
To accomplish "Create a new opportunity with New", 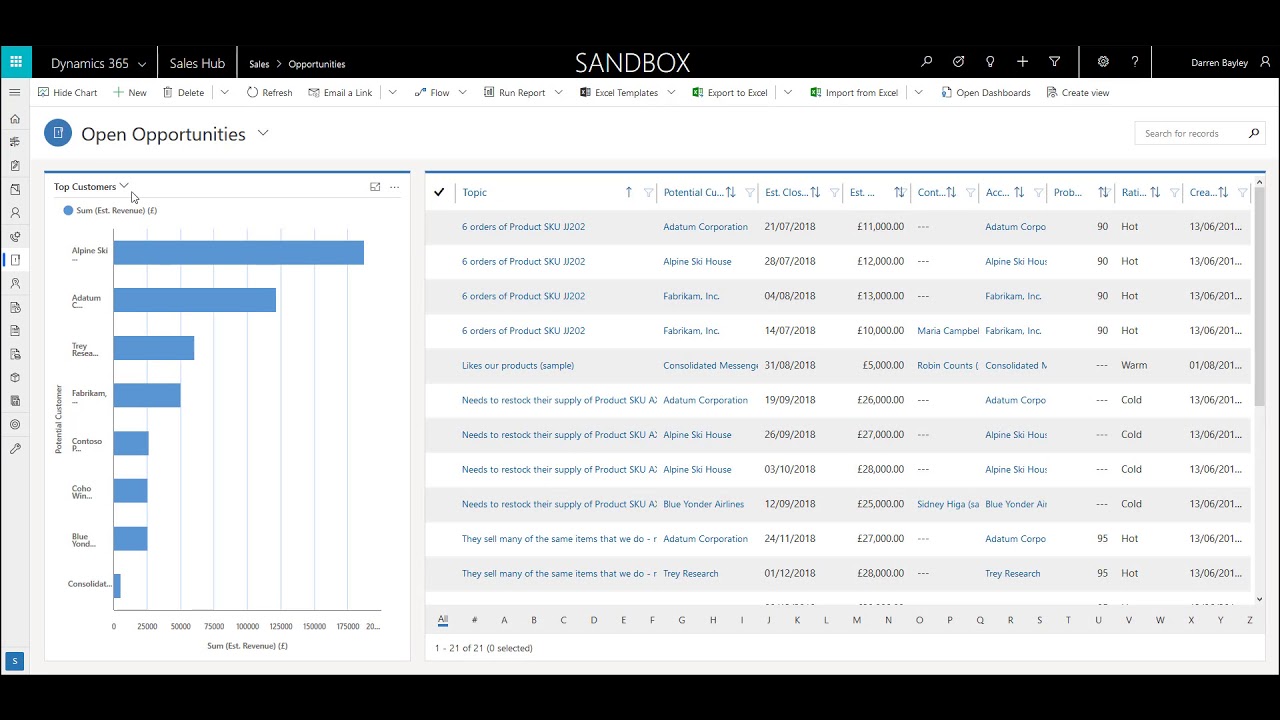I will click(130, 92).
